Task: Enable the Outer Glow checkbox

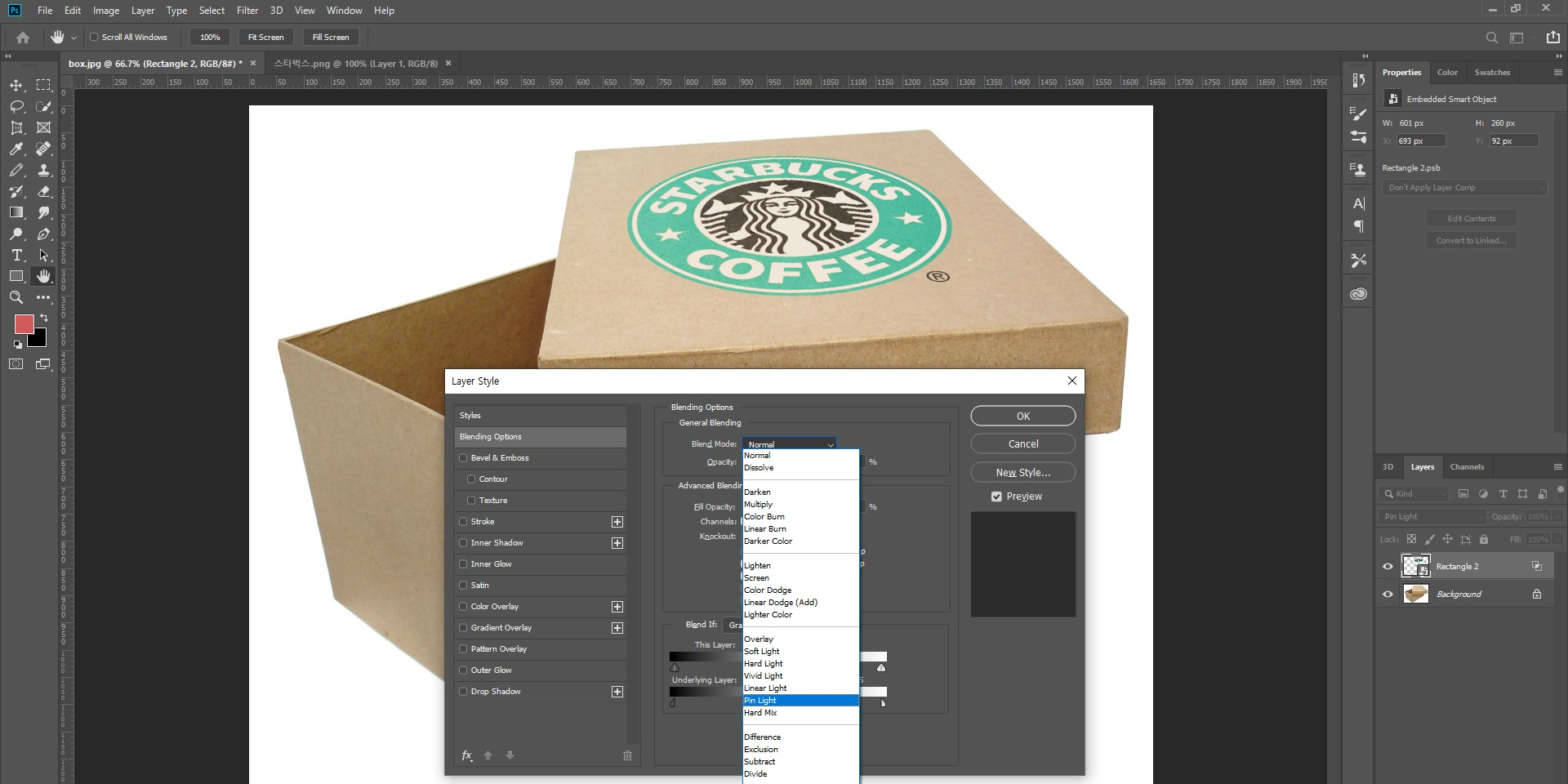Action: click(x=464, y=670)
